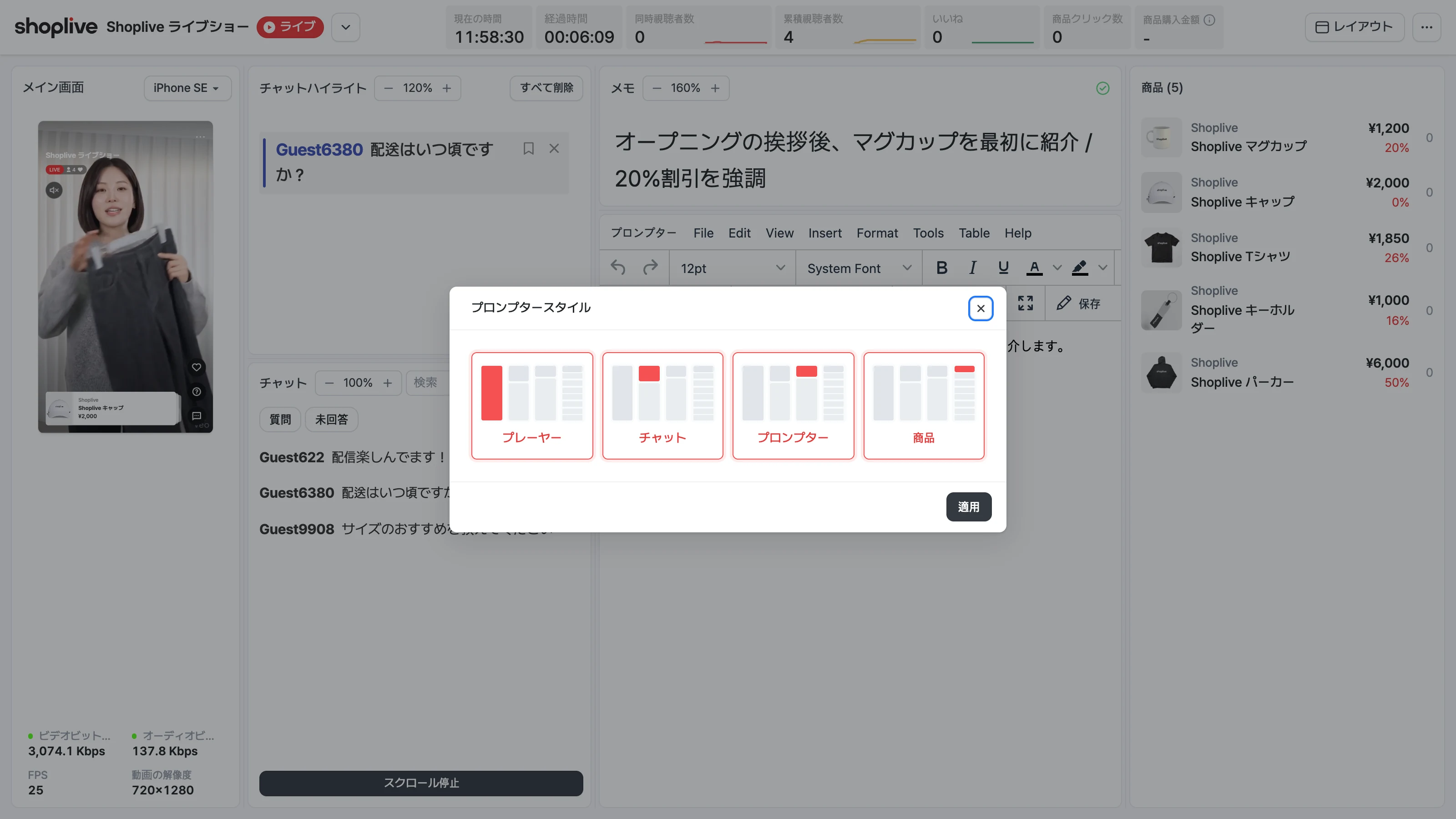Select the 商品 style card
This screenshot has height=819, width=1456.
tap(924, 405)
